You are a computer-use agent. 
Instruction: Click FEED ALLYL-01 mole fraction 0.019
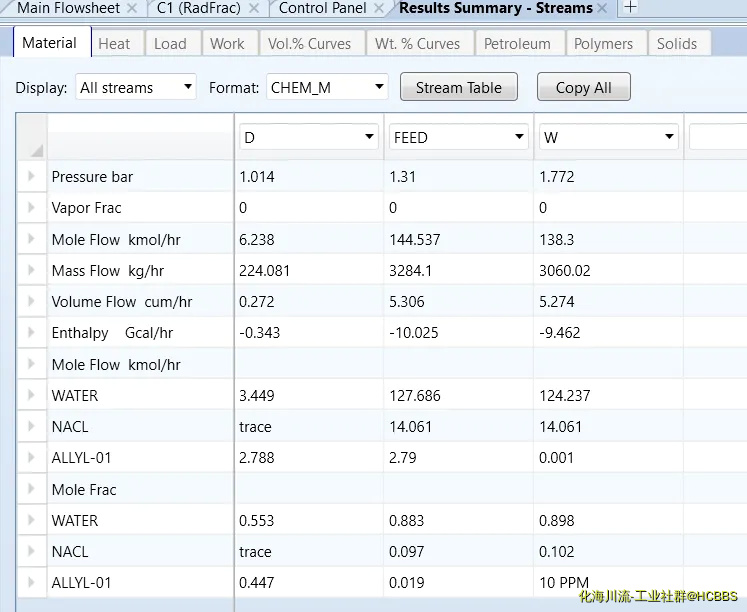point(406,582)
